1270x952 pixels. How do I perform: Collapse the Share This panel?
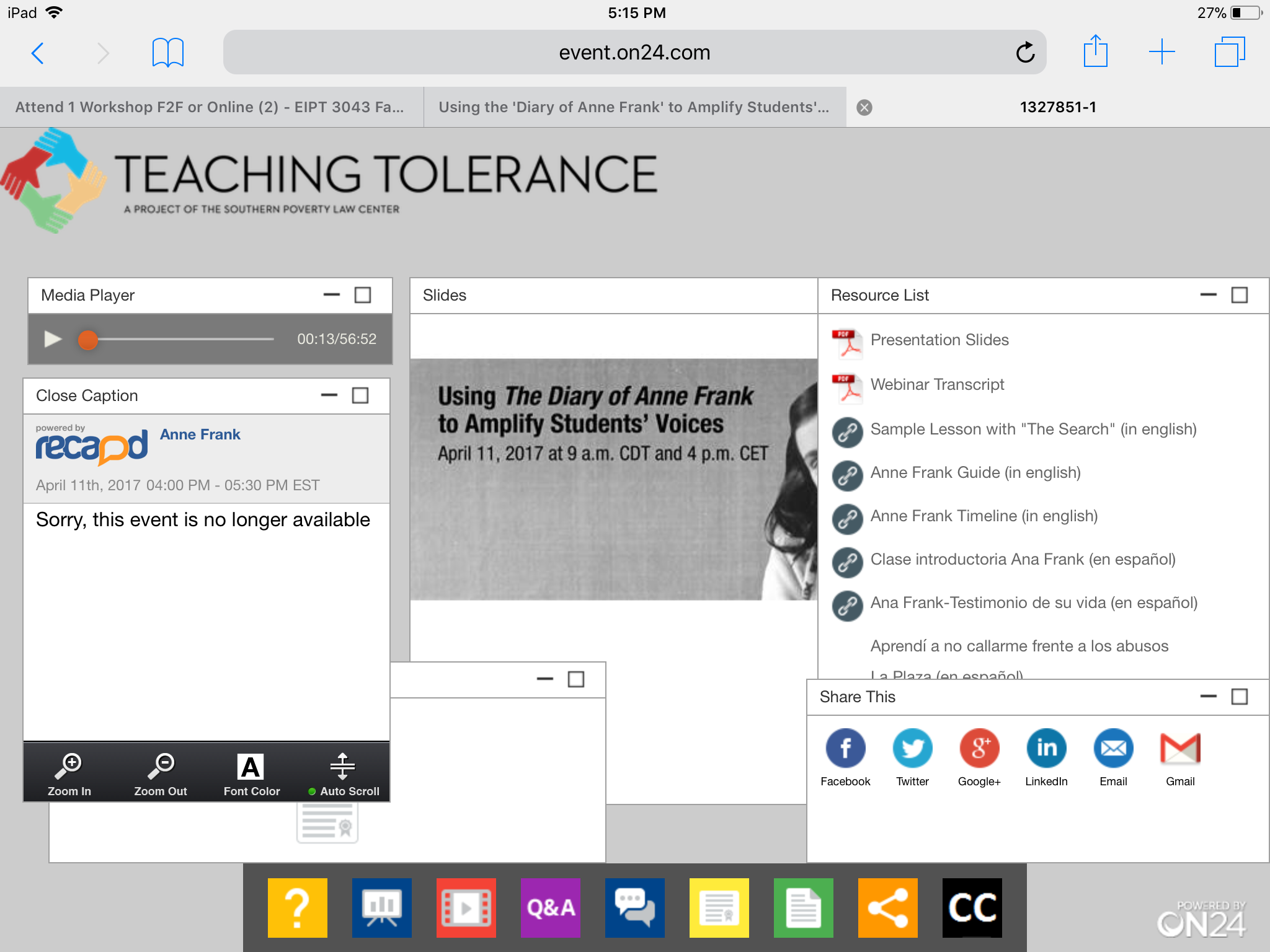tap(1208, 697)
